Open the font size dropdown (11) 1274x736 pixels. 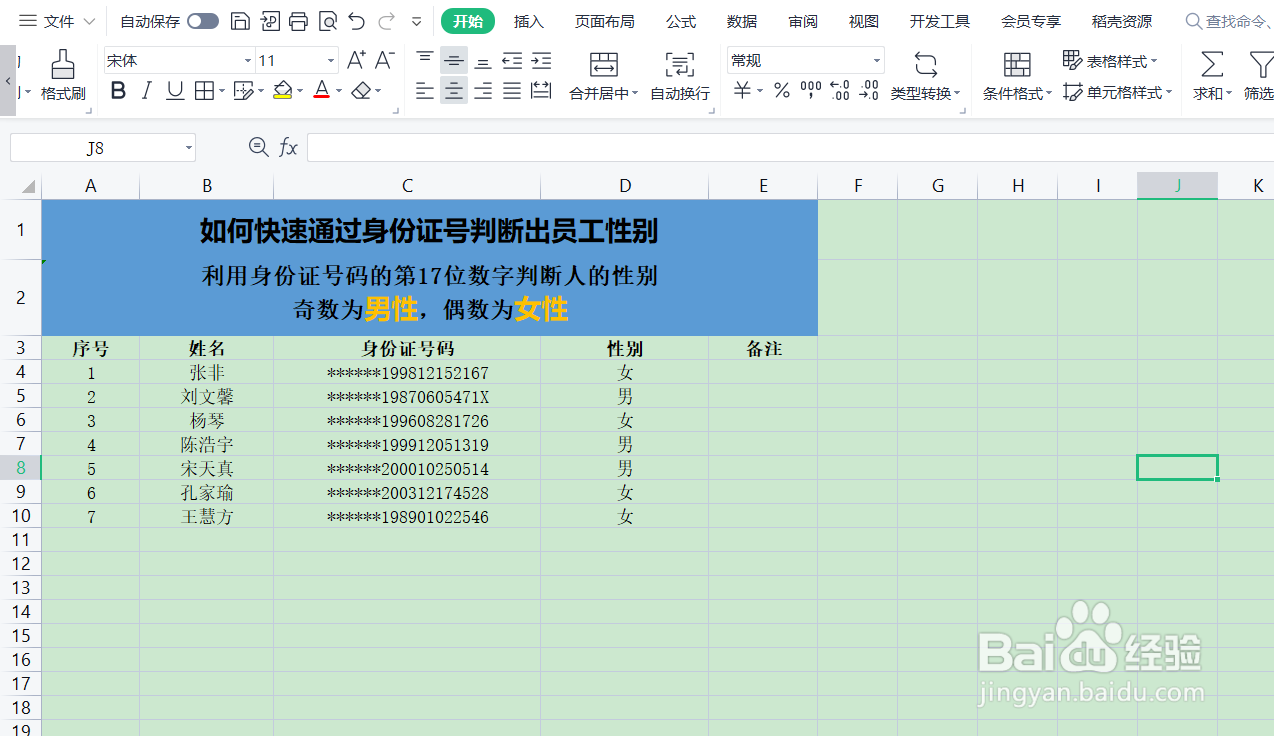click(331, 61)
